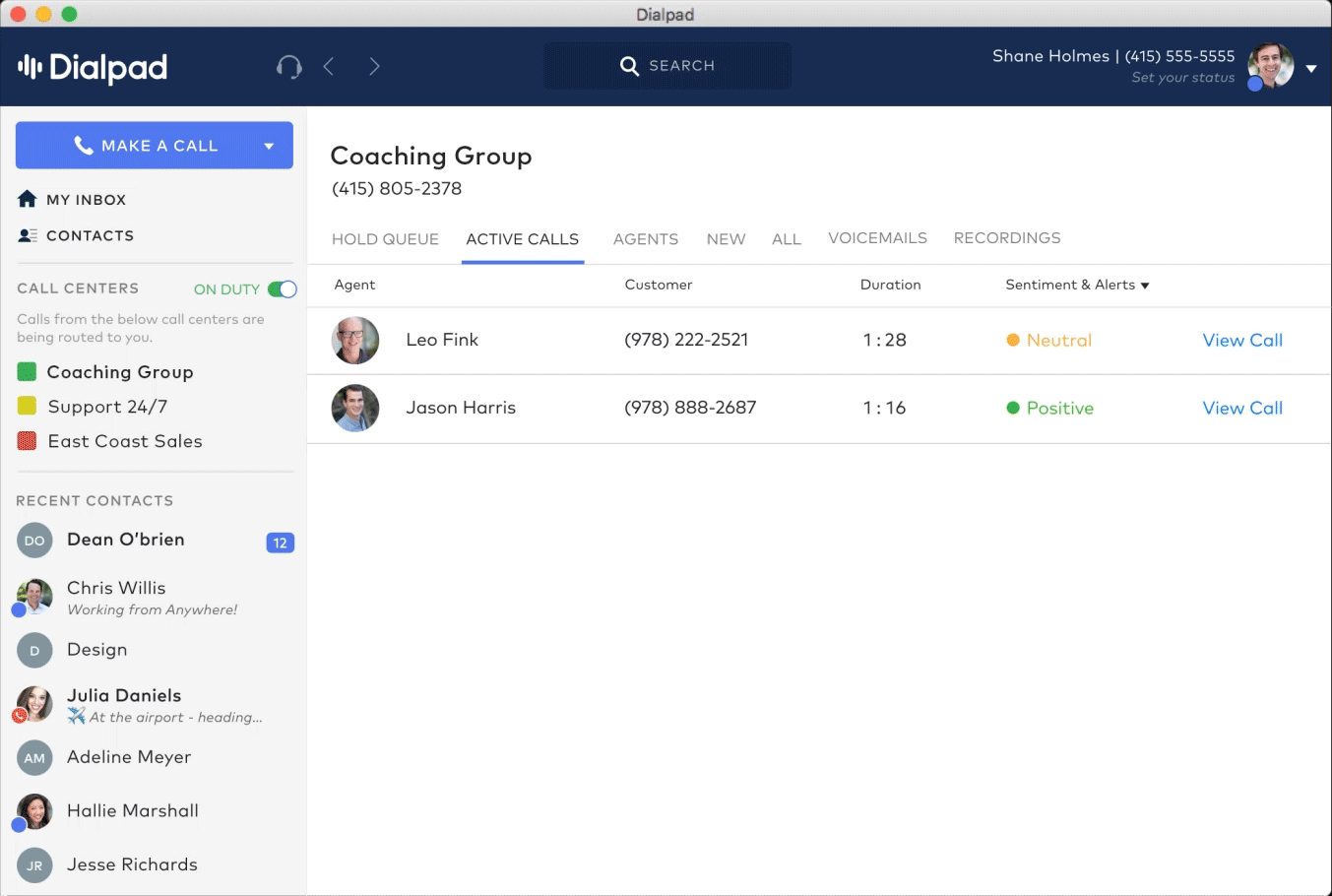
Task: Switch to the Hold Queue tab
Action: pos(385,239)
